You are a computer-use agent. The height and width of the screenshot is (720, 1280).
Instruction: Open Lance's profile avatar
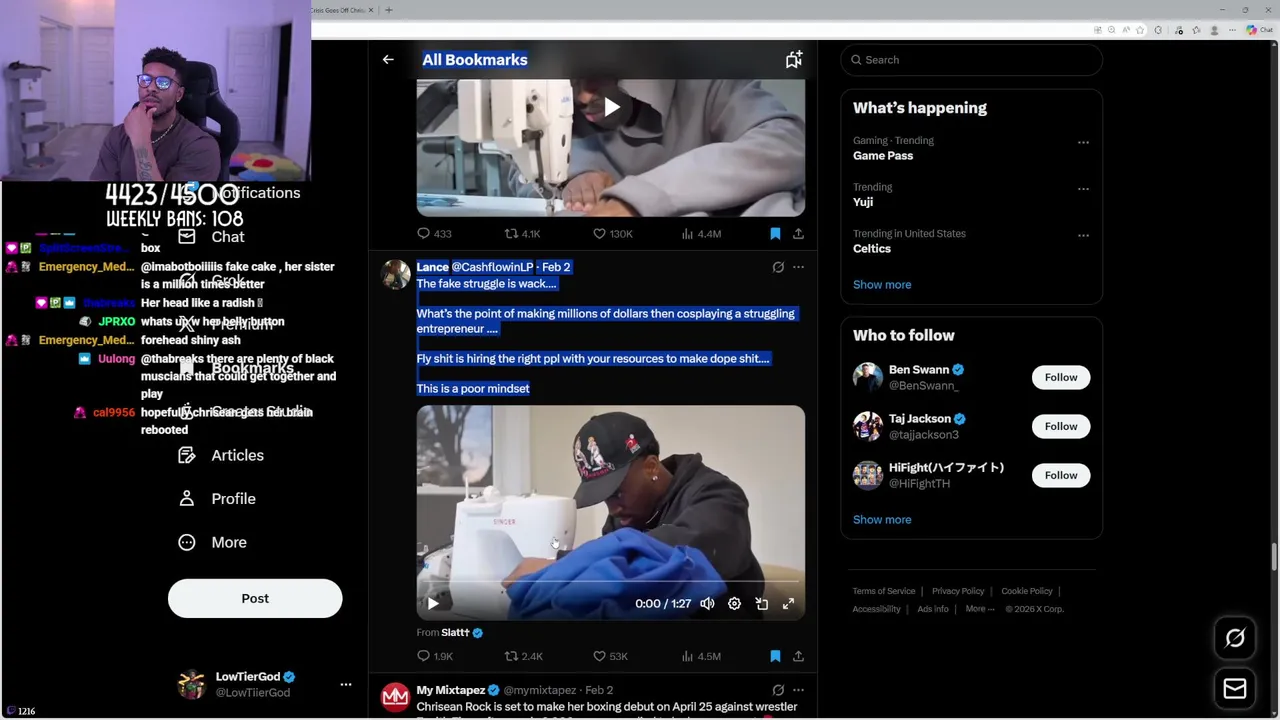[396, 275]
